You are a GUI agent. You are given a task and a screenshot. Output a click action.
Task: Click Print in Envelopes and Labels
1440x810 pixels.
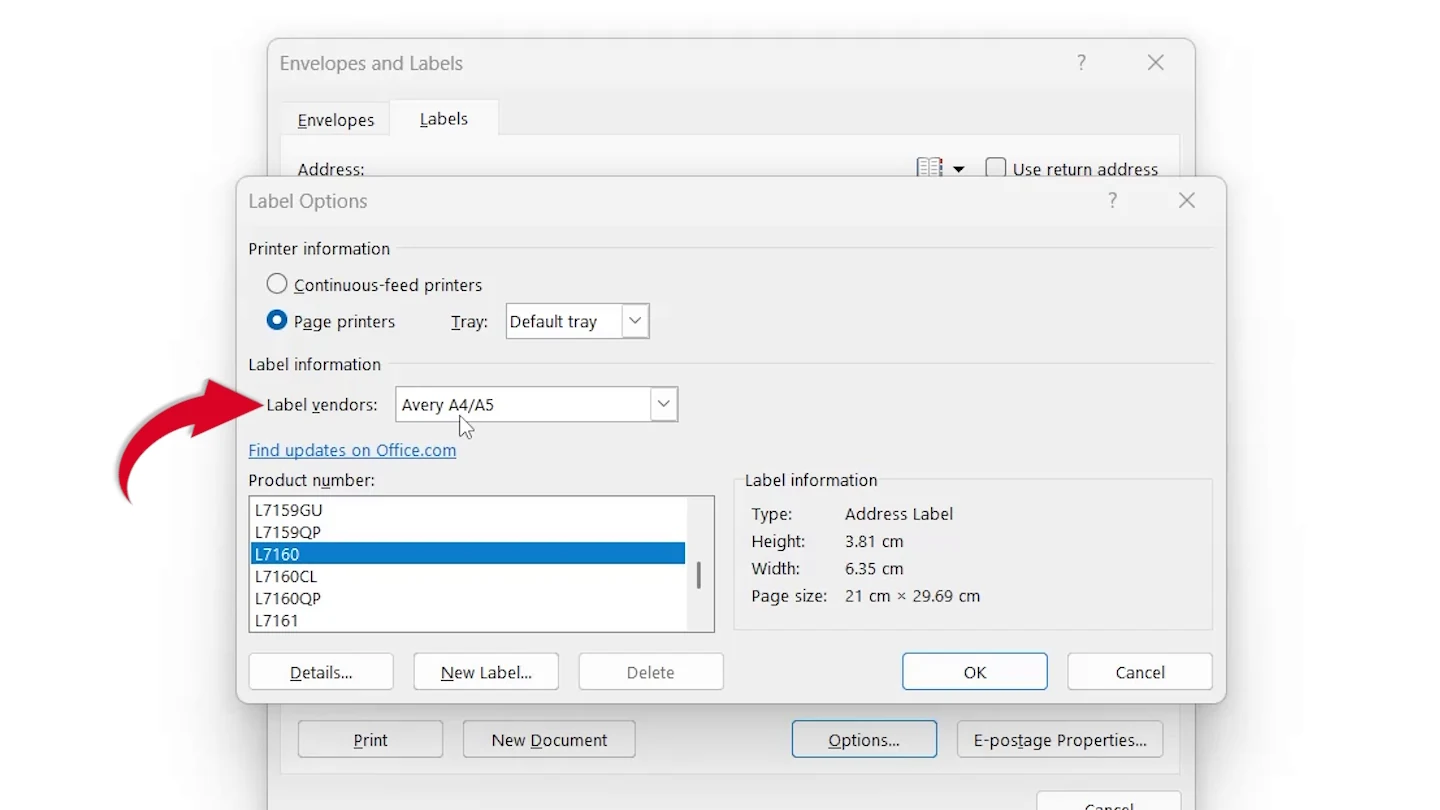coord(370,740)
